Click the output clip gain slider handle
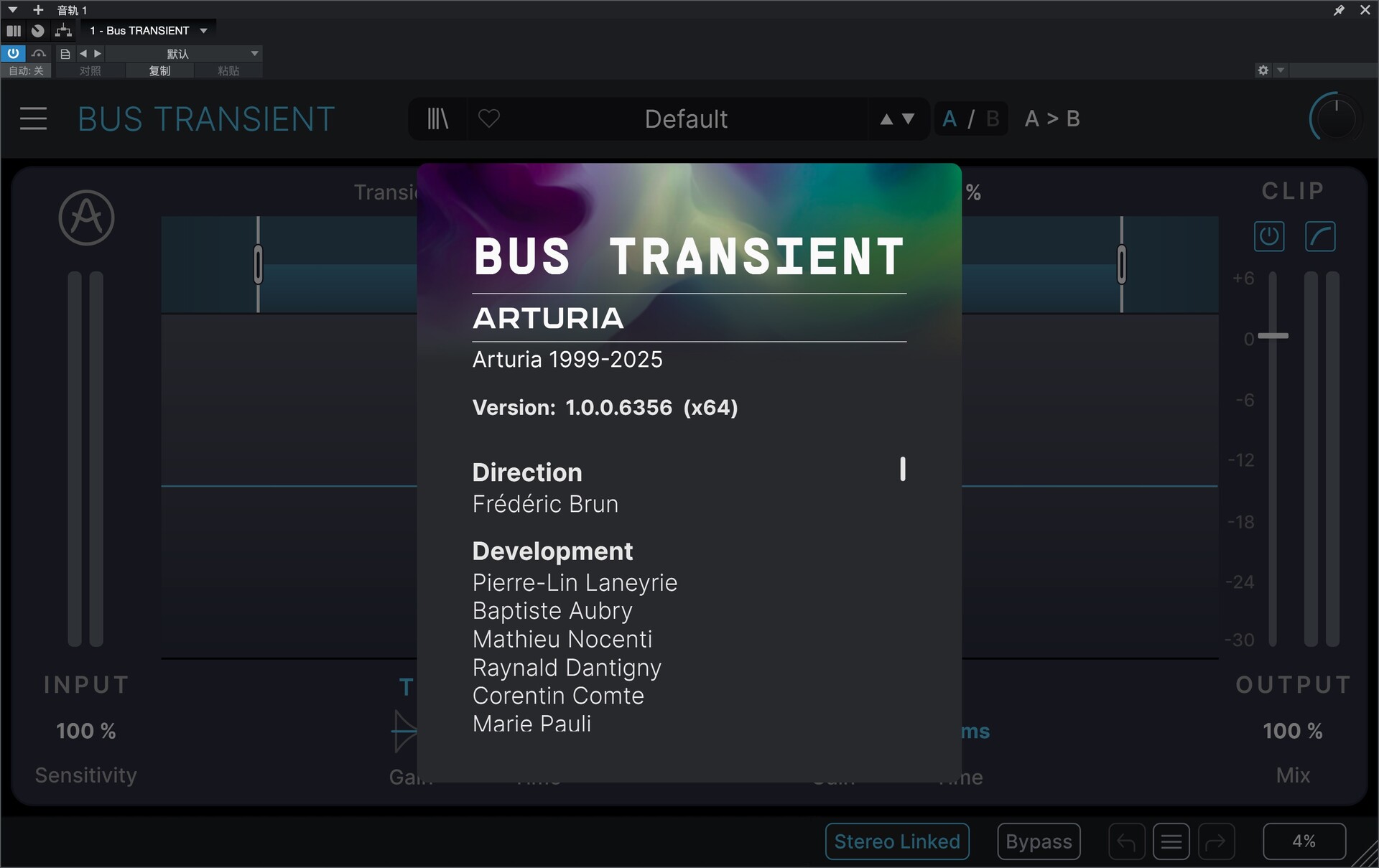 tap(1273, 336)
